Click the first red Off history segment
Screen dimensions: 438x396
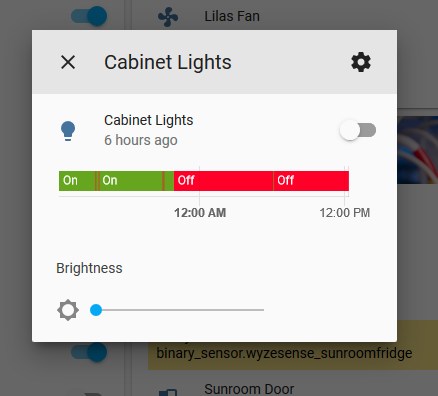click(223, 181)
